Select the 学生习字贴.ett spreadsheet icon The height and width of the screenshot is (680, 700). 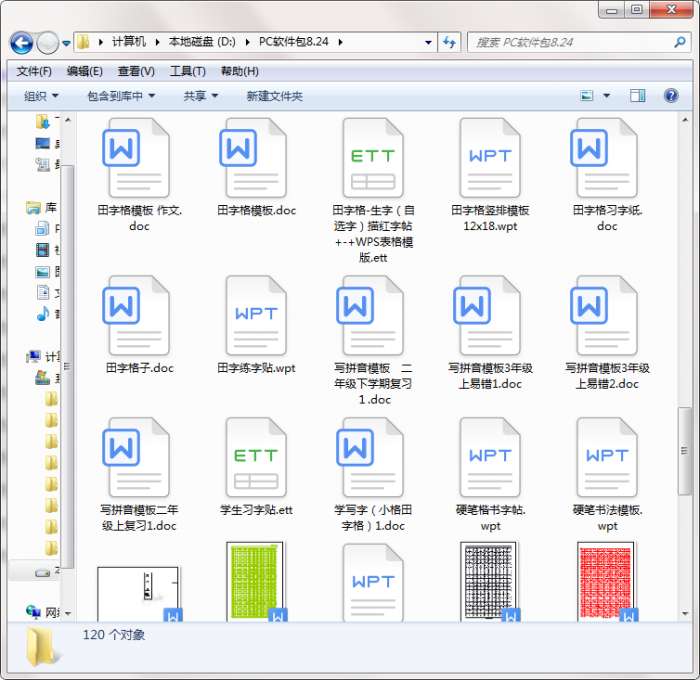click(x=255, y=458)
